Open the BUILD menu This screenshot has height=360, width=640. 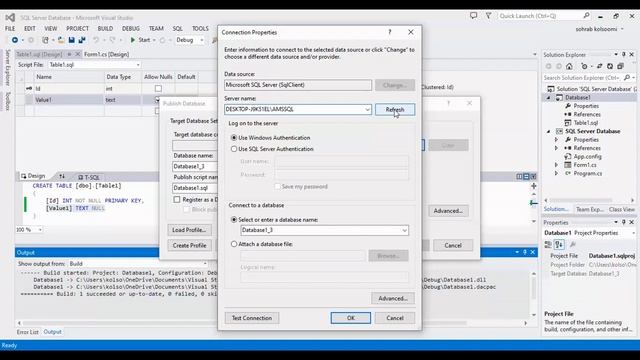tap(105, 29)
